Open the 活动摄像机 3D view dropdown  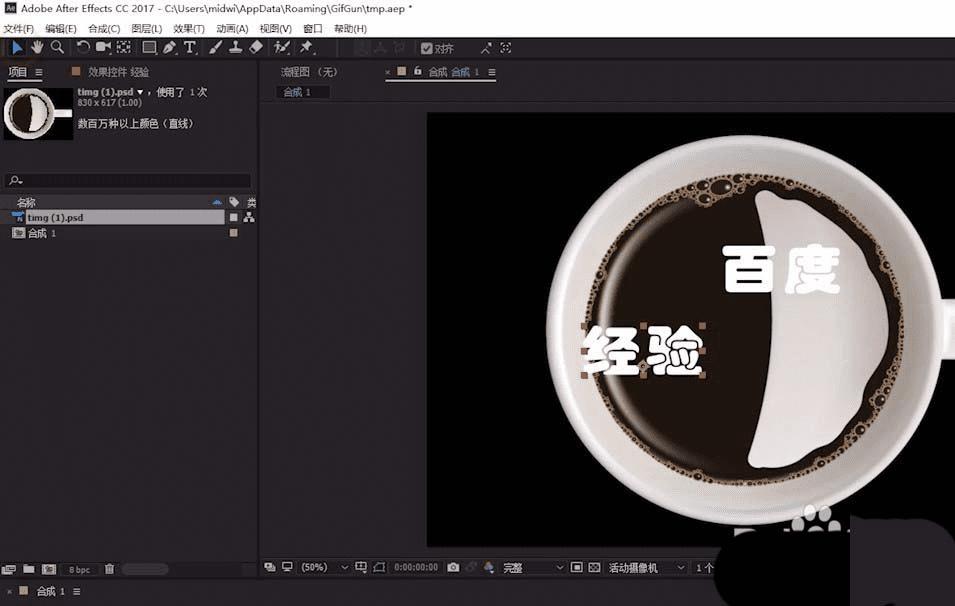coord(647,568)
